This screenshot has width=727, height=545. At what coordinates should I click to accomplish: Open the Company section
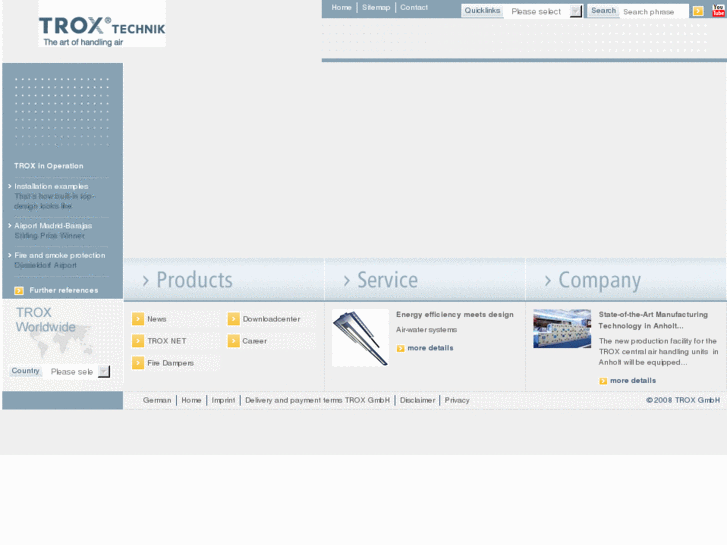599,281
